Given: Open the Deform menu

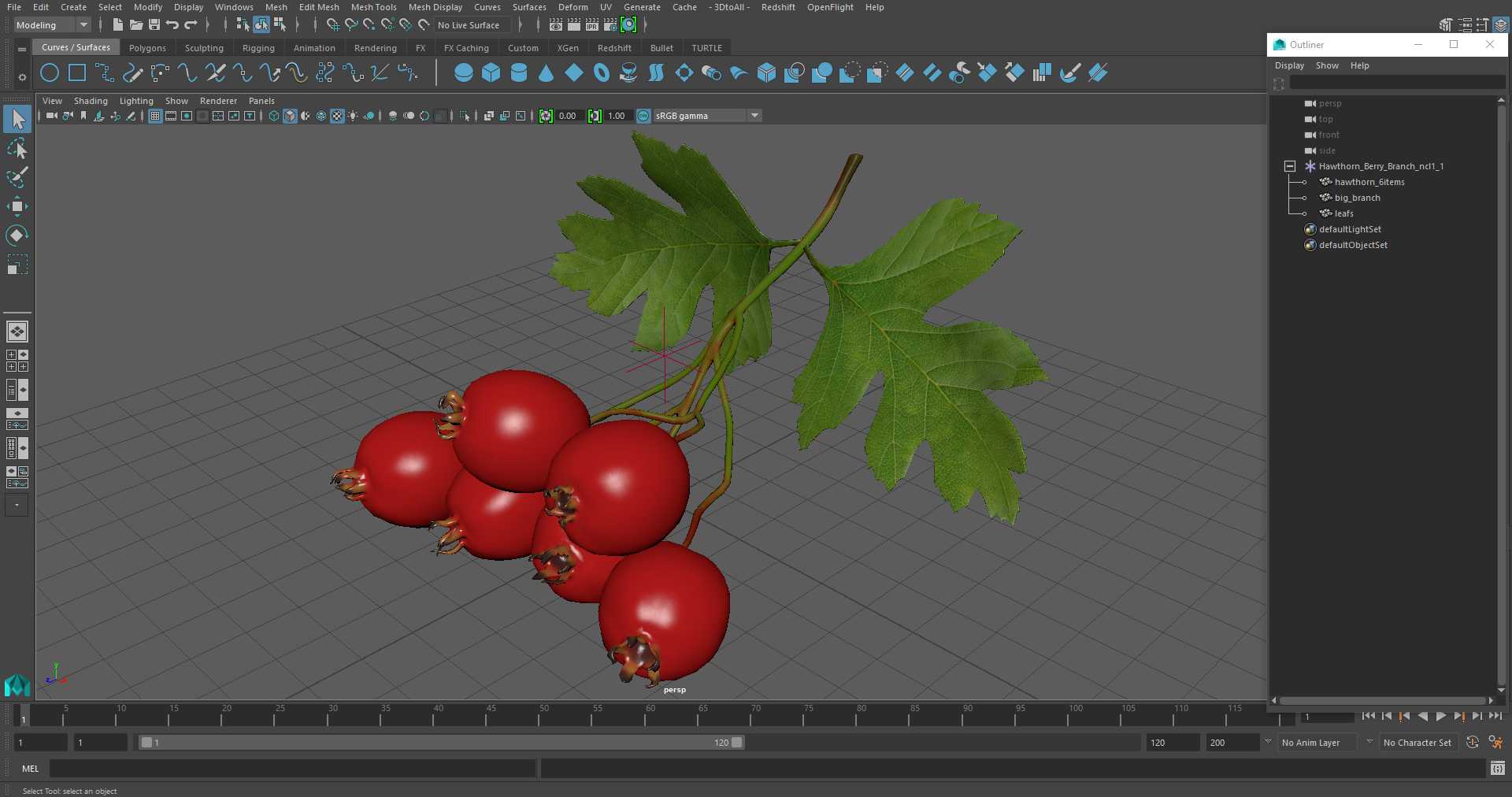Looking at the screenshot, I should click(573, 7).
